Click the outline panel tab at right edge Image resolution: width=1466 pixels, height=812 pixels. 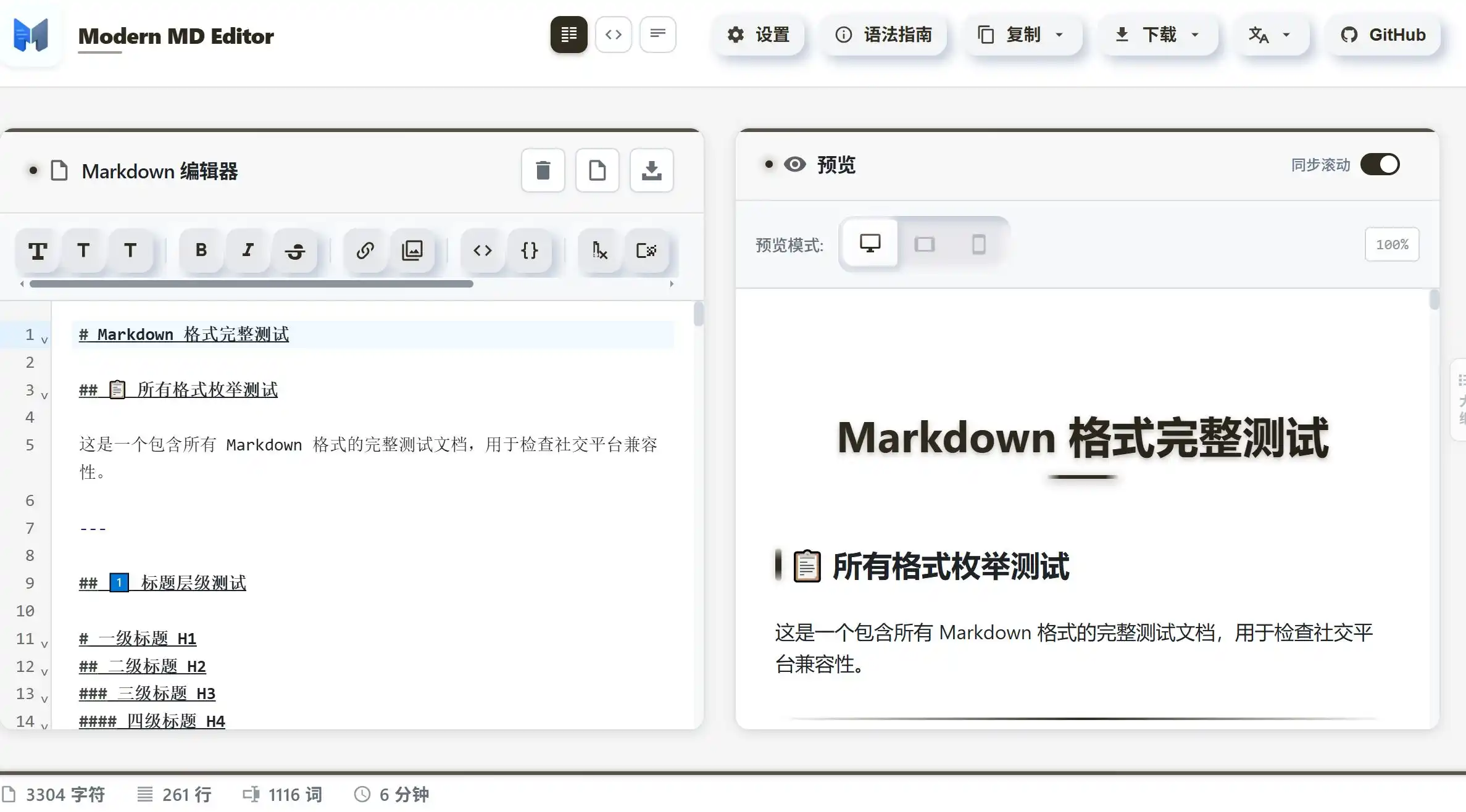(1459, 400)
